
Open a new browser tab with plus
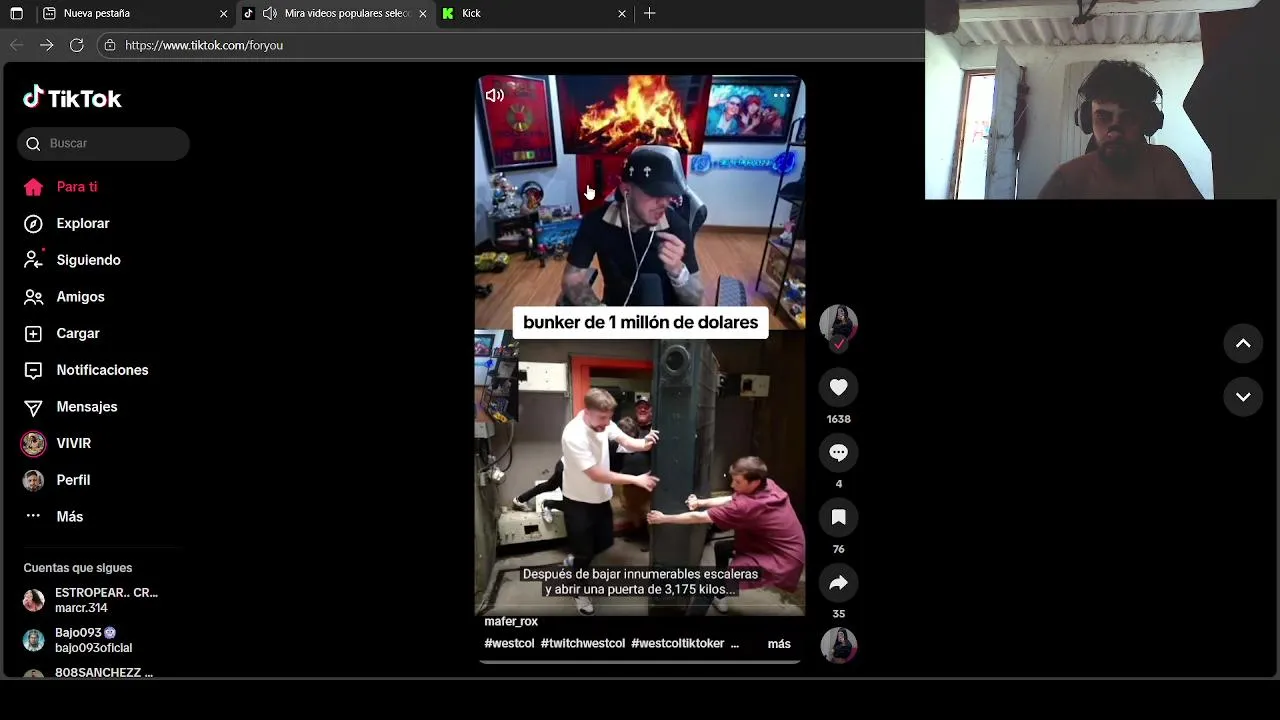pos(650,13)
